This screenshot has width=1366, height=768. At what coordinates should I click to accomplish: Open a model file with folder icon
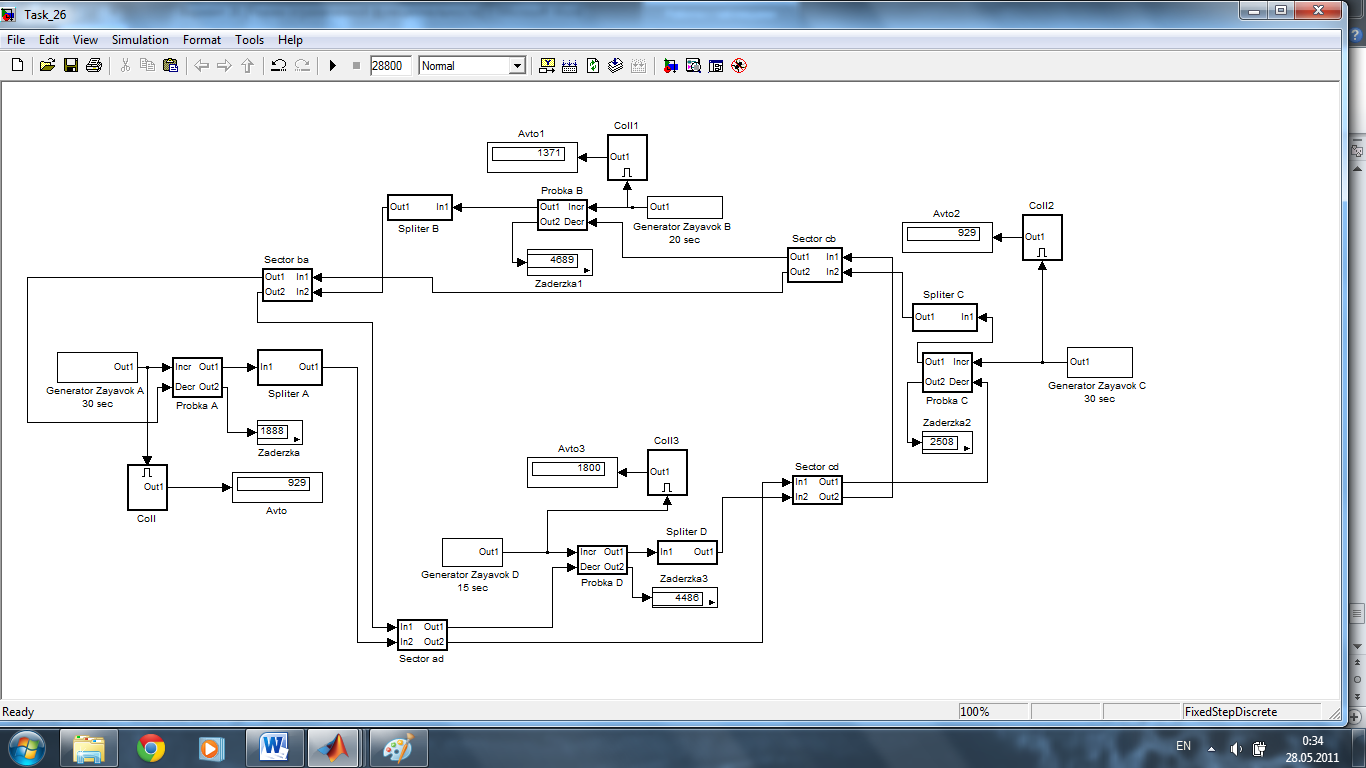tap(47, 66)
